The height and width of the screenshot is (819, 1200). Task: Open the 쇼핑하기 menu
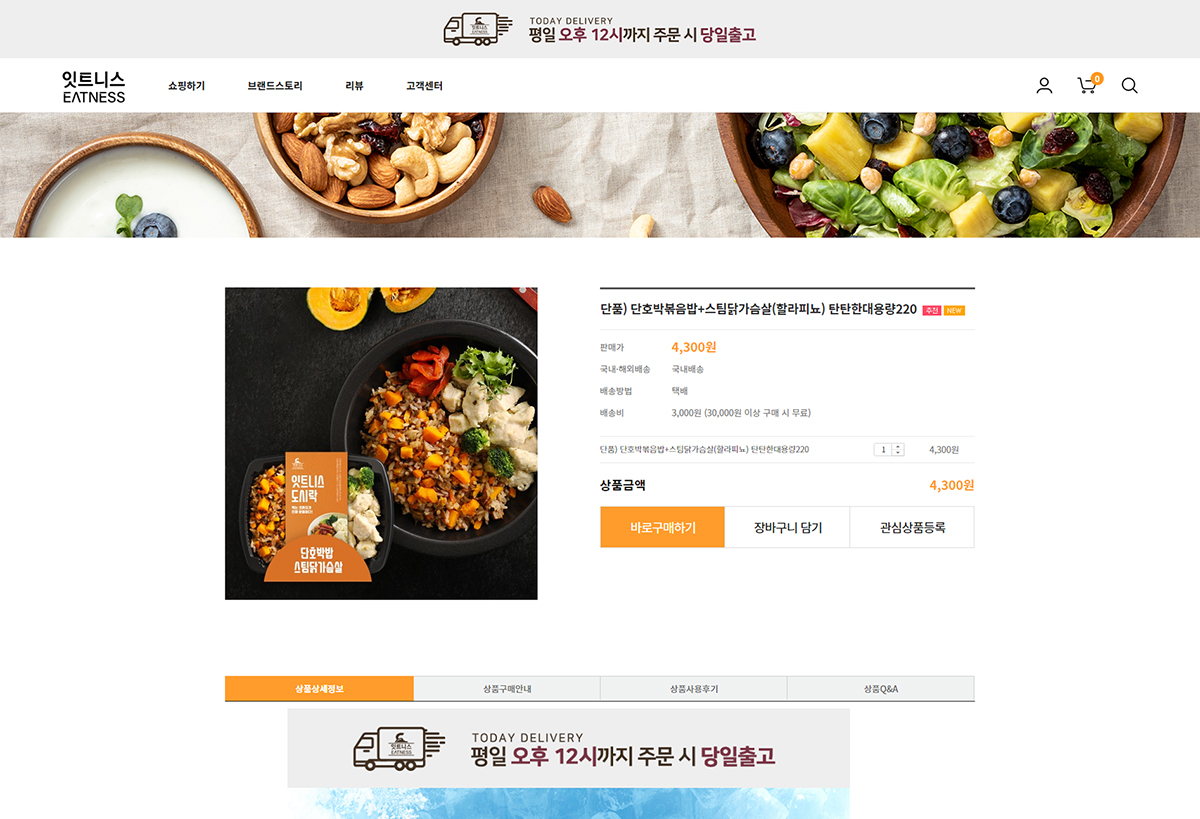186,86
